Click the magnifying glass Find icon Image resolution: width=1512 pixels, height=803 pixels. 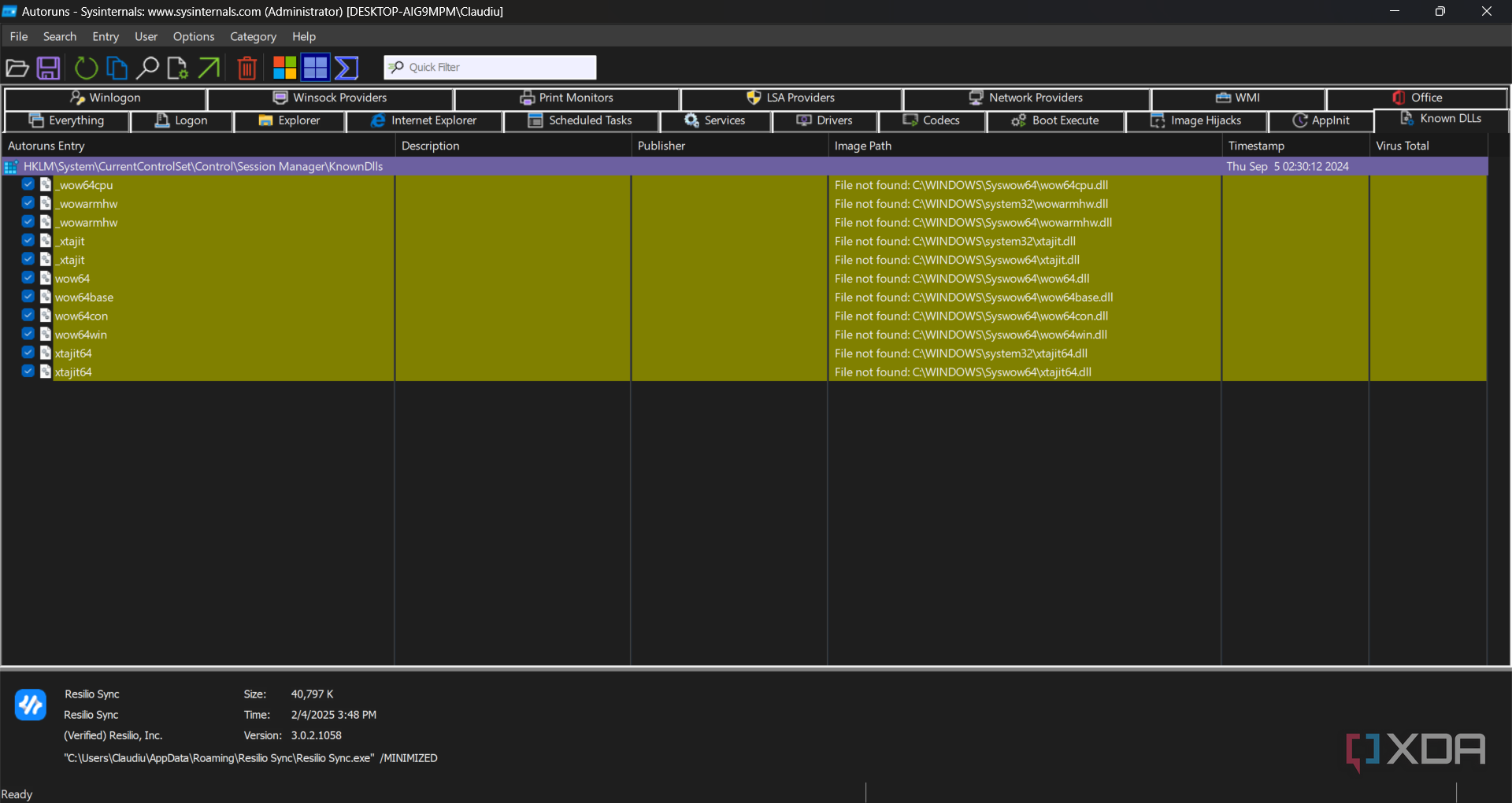click(x=147, y=68)
